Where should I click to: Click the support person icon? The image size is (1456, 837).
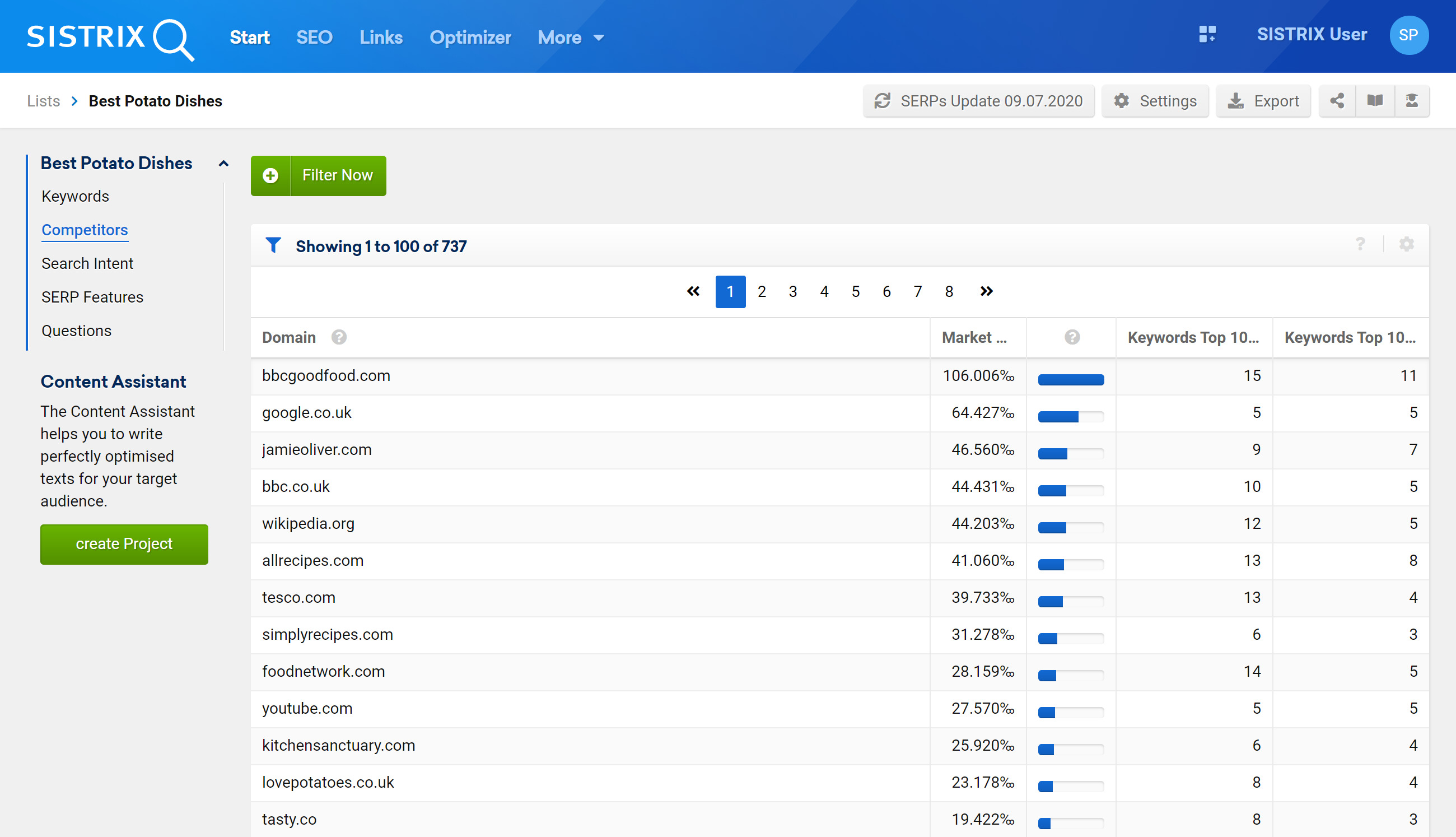1411,101
